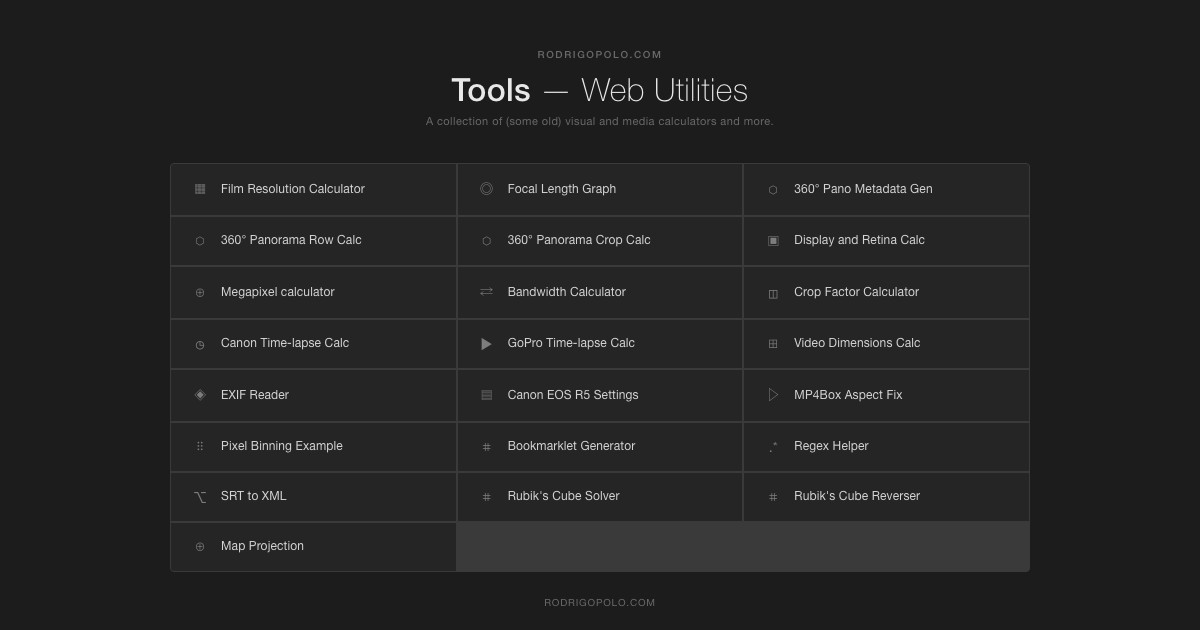Image resolution: width=1200 pixels, height=630 pixels.
Task: Click the option symbol icon beside SRT to XML
Action: [200, 497]
